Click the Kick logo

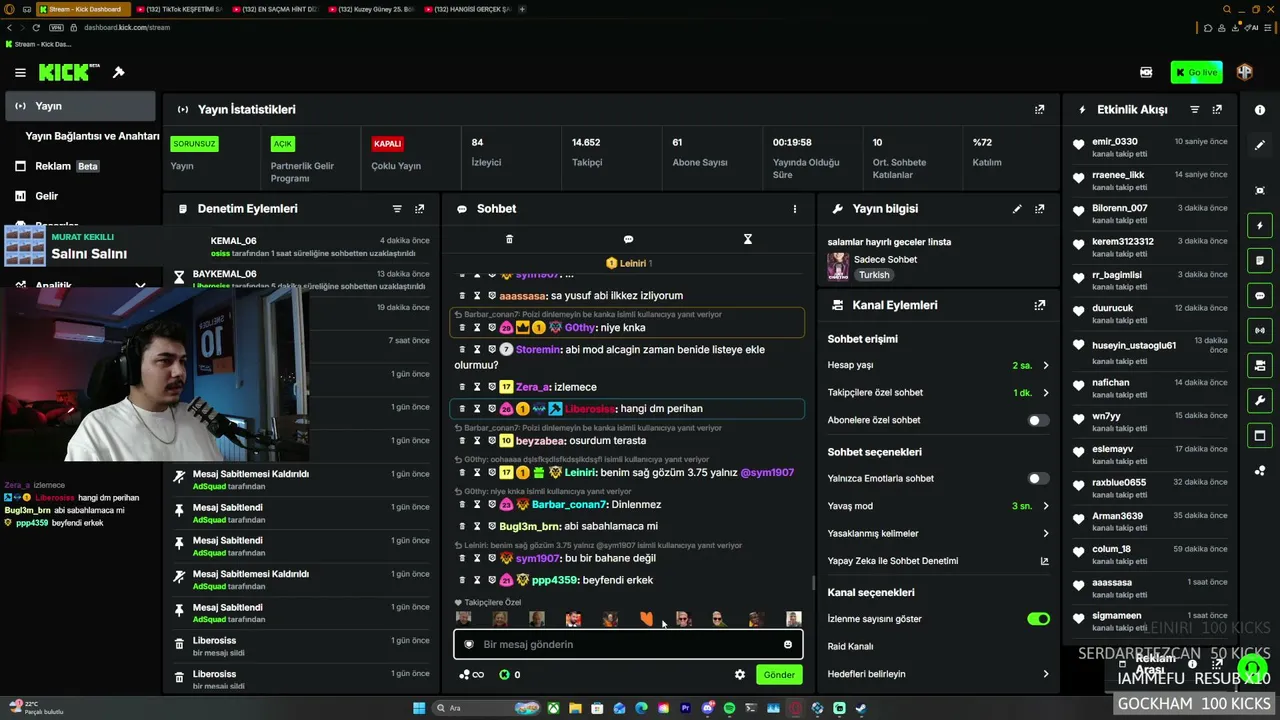pos(69,72)
